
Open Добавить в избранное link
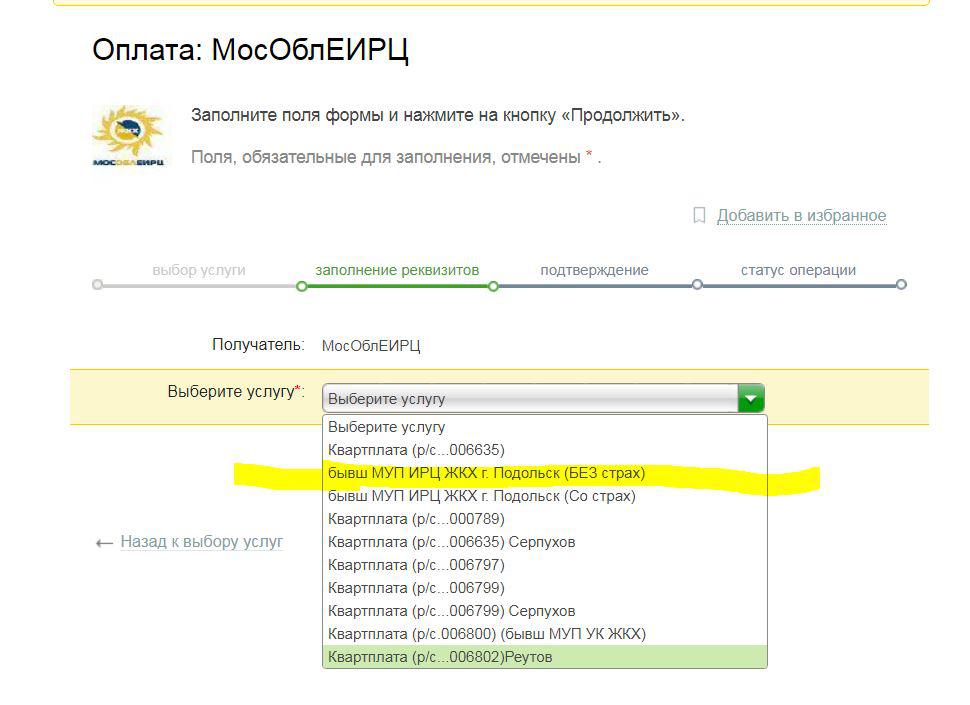click(801, 215)
